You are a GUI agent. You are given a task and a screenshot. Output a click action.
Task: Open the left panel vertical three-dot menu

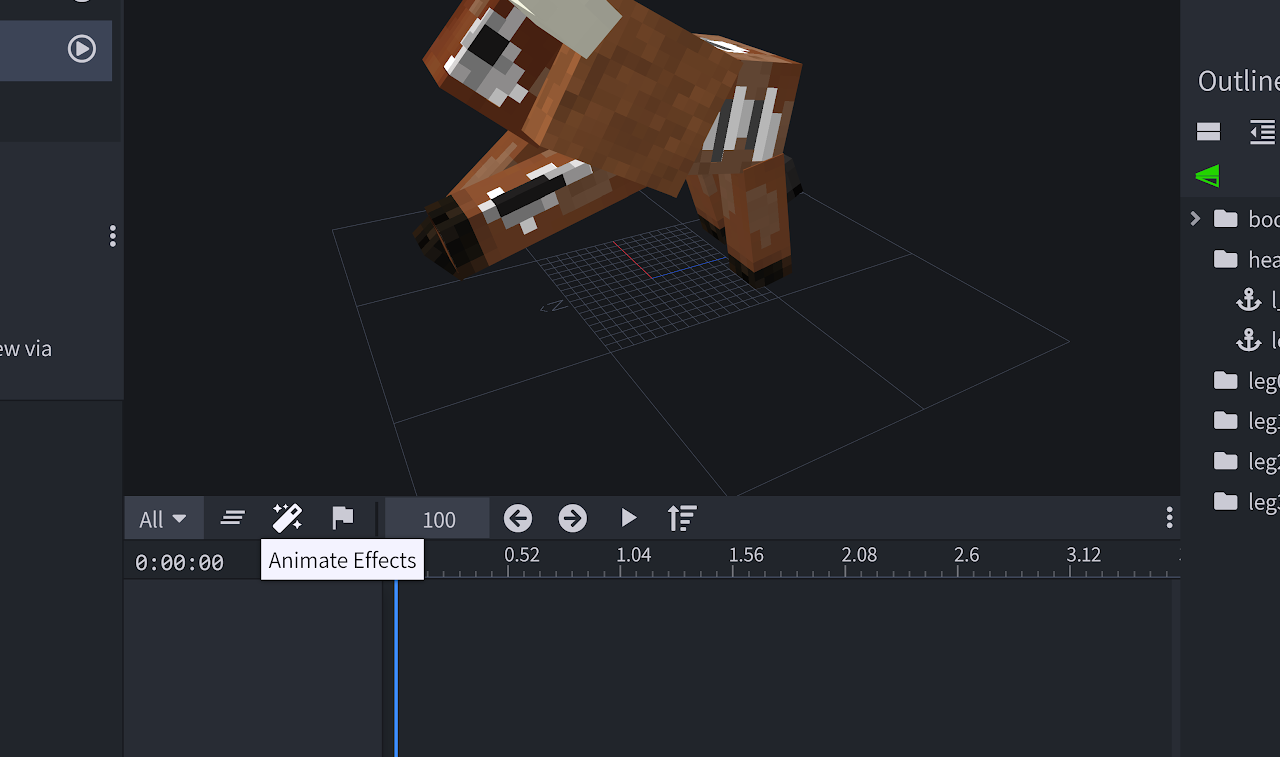point(113,236)
